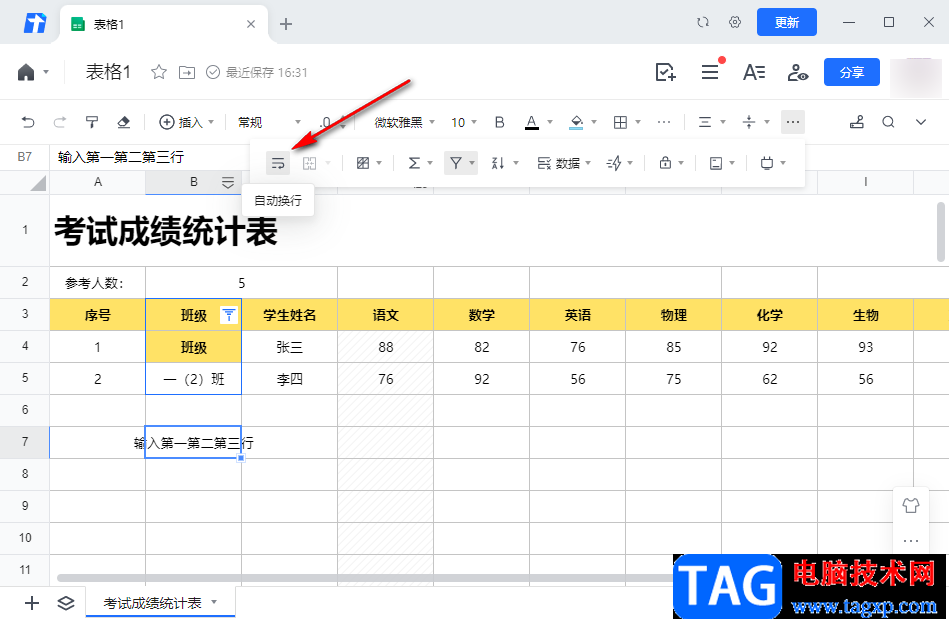Add a new sheet with plus
The height and width of the screenshot is (619, 949).
[x=32, y=603]
